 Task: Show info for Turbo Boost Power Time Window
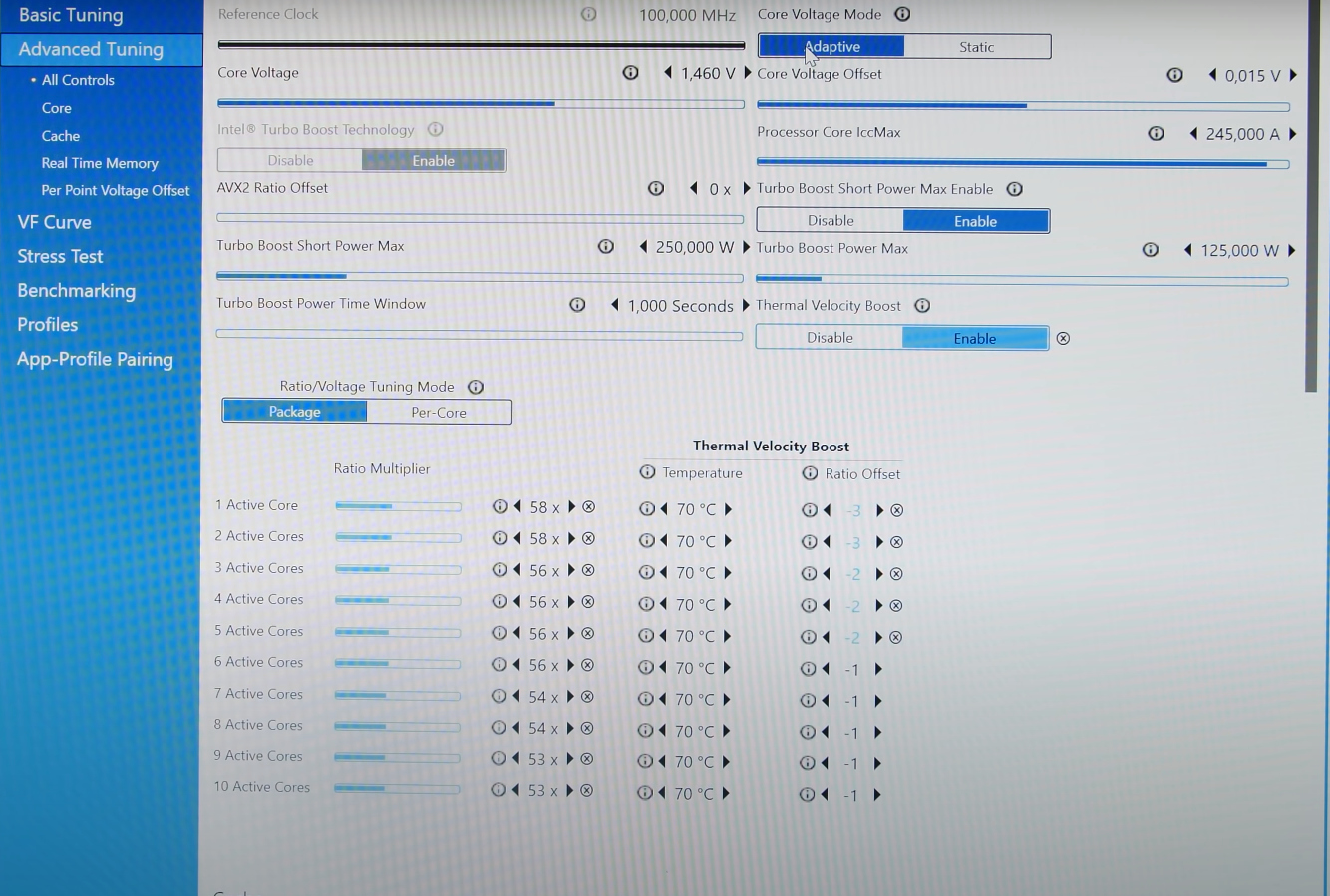(x=577, y=305)
